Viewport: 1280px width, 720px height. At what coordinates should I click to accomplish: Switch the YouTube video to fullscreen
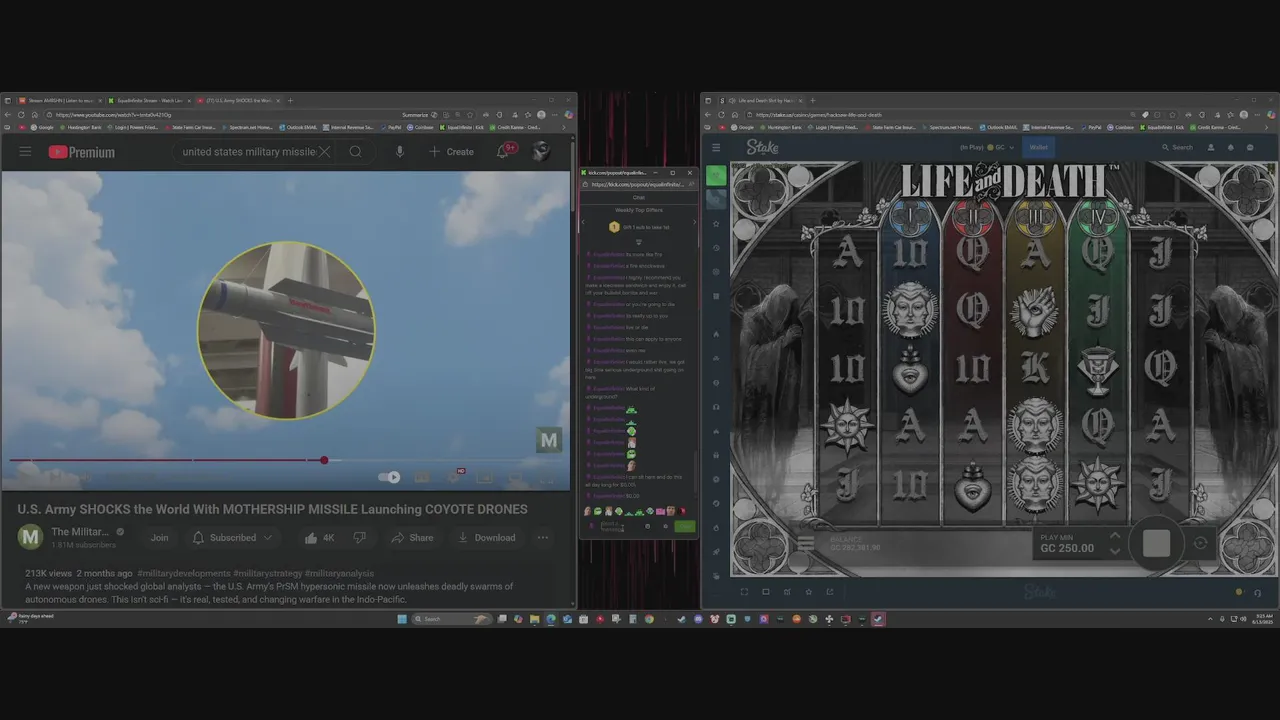click(x=547, y=477)
